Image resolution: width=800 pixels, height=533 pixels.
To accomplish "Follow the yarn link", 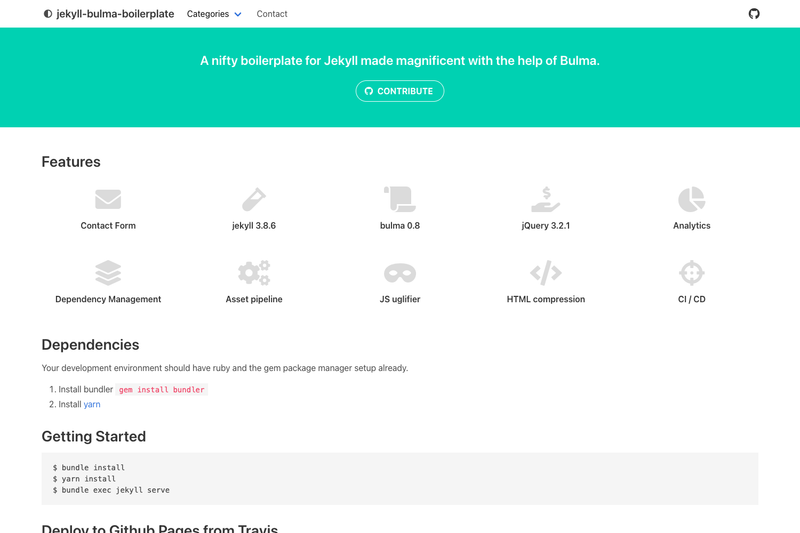I will (x=92, y=404).
